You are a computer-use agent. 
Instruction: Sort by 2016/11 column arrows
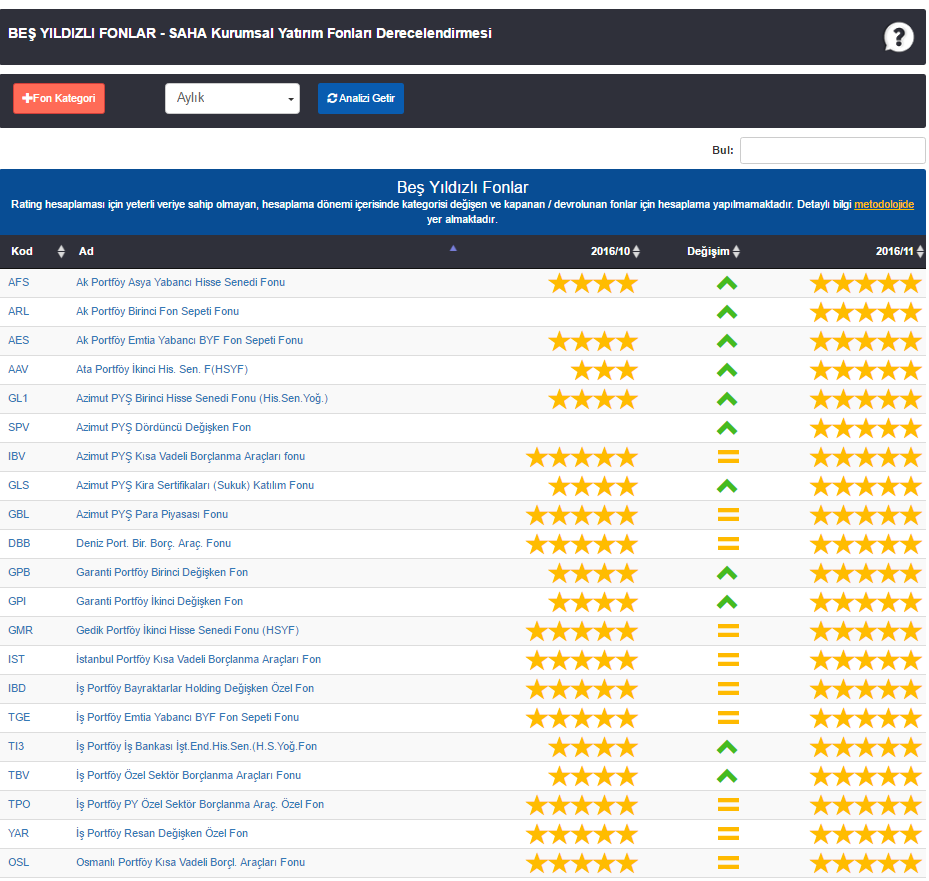[x=920, y=251]
